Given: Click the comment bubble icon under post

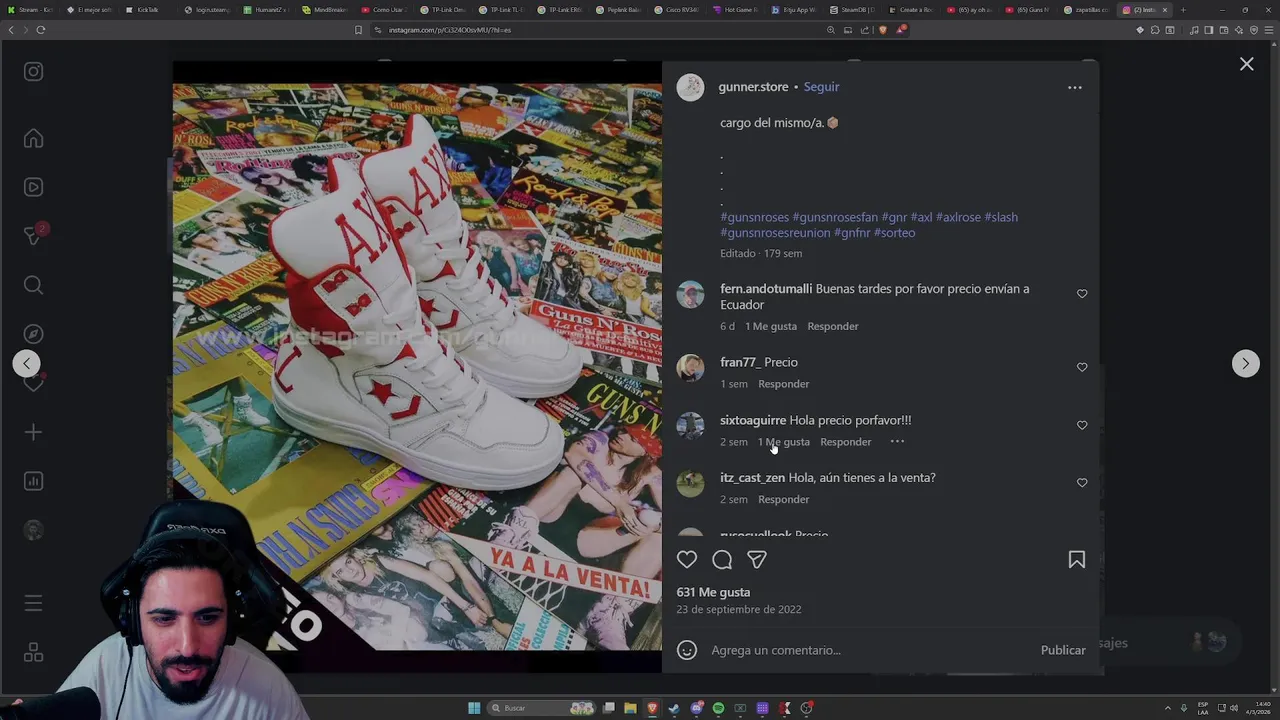Looking at the screenshot, I should pyautogui.click(x=722, y=560).
